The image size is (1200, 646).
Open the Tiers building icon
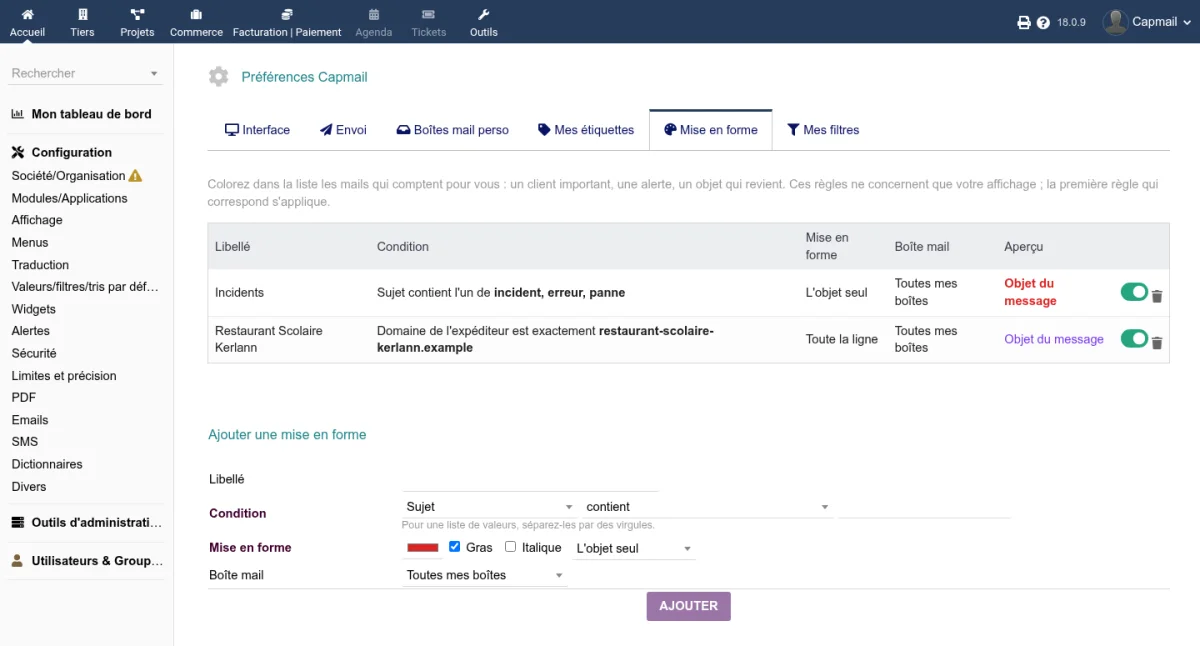point(82,15)
